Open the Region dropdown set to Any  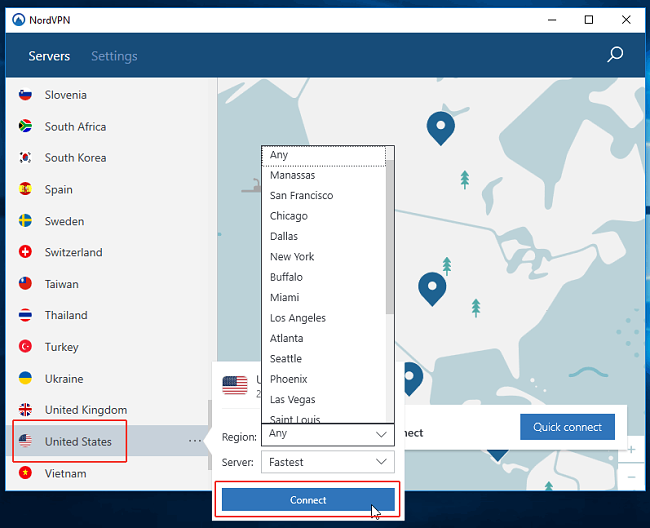tap(328, 435)
